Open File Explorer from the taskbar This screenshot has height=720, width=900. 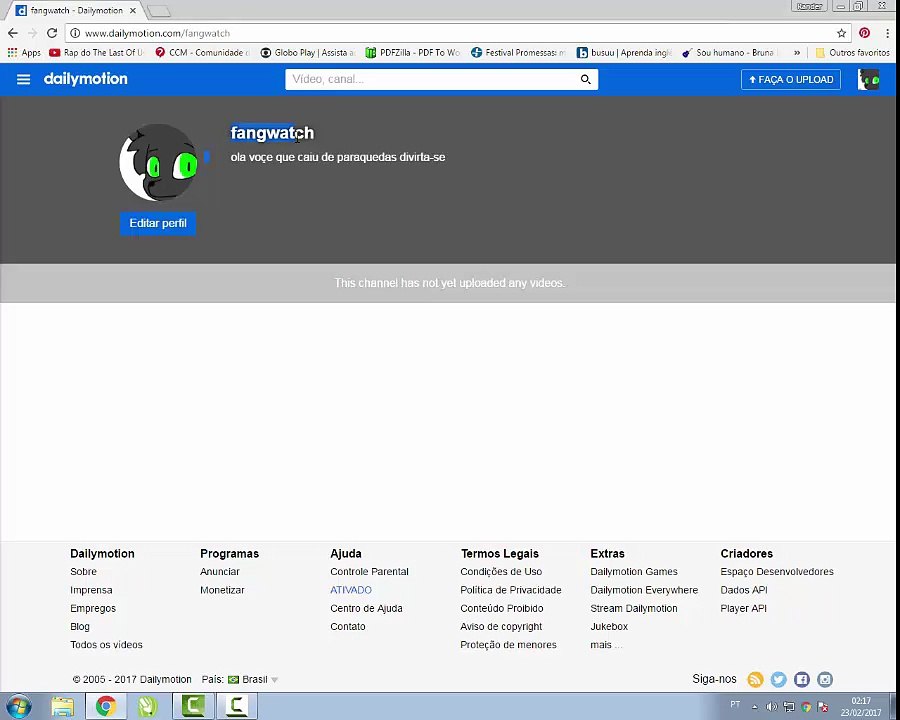point(63,706)
